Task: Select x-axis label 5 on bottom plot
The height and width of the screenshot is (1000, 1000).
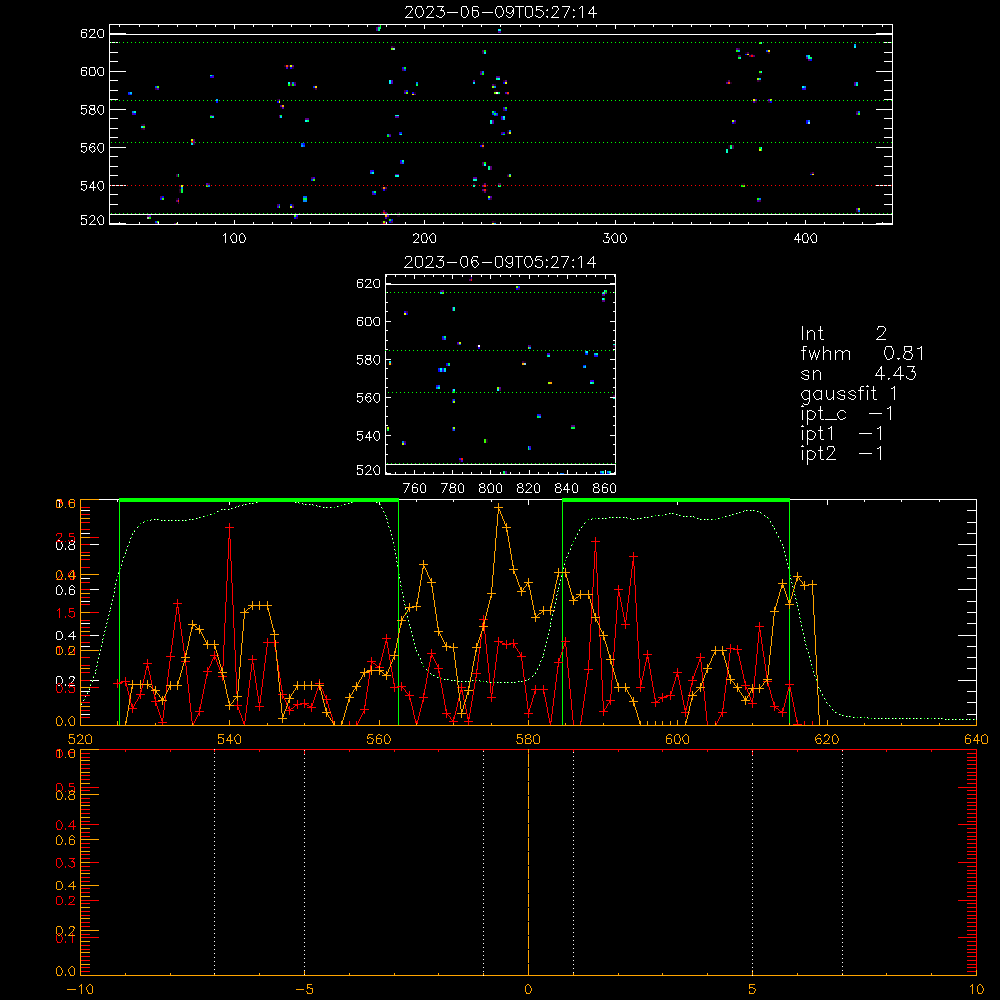Action: pos(753,989)
